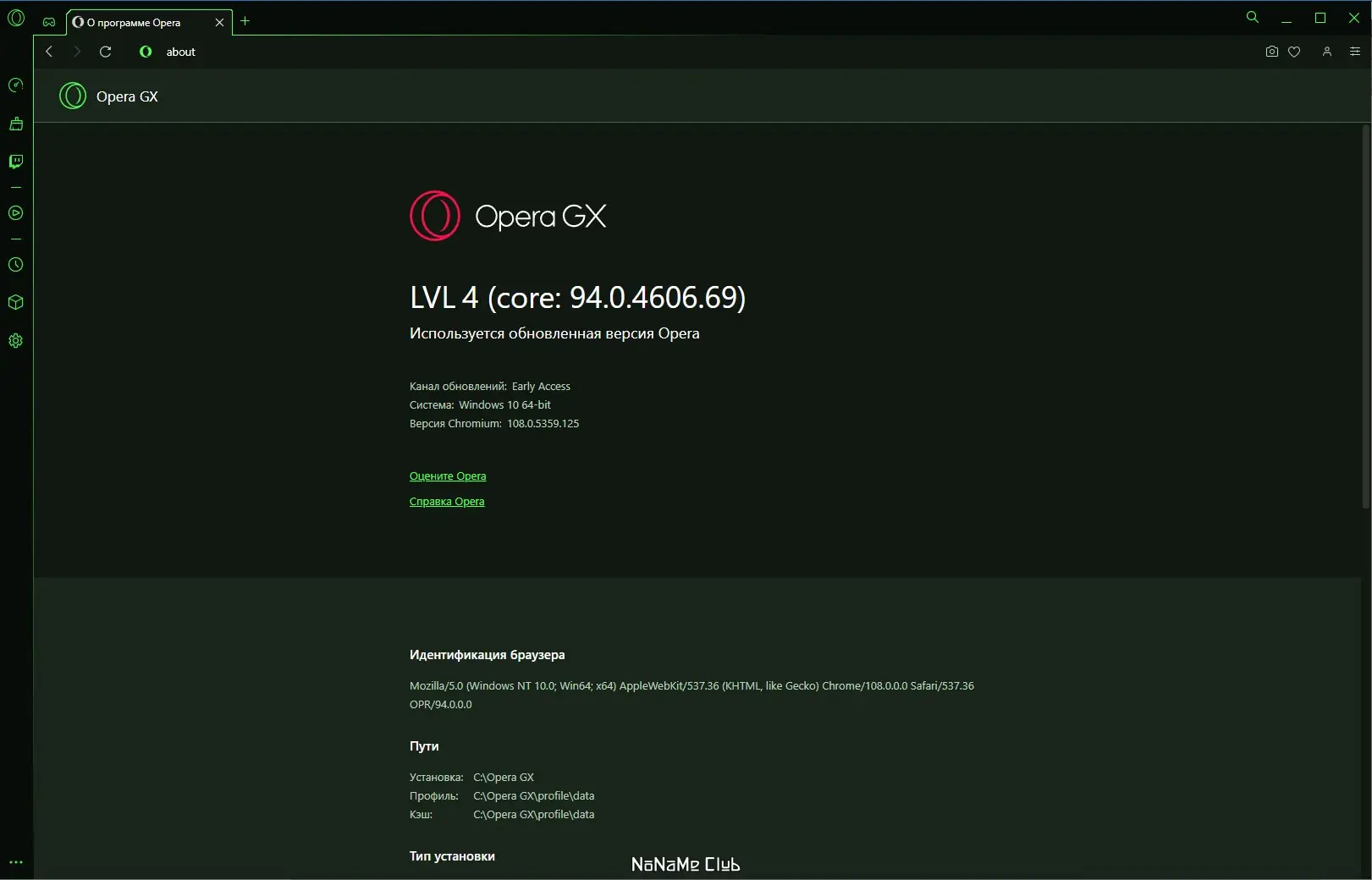Click the 'Windows 10 64-bit' system value
Screen dimensions: 1372x880
[x=504, y=405]
